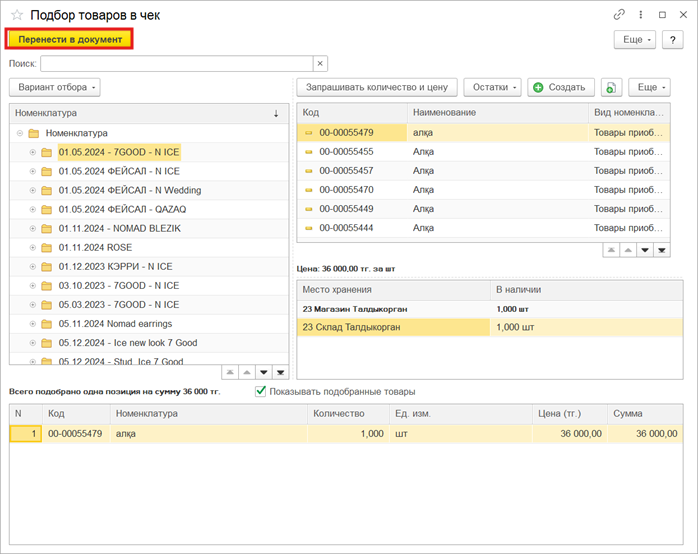Click the green document copy icon

tap(611, 87)
